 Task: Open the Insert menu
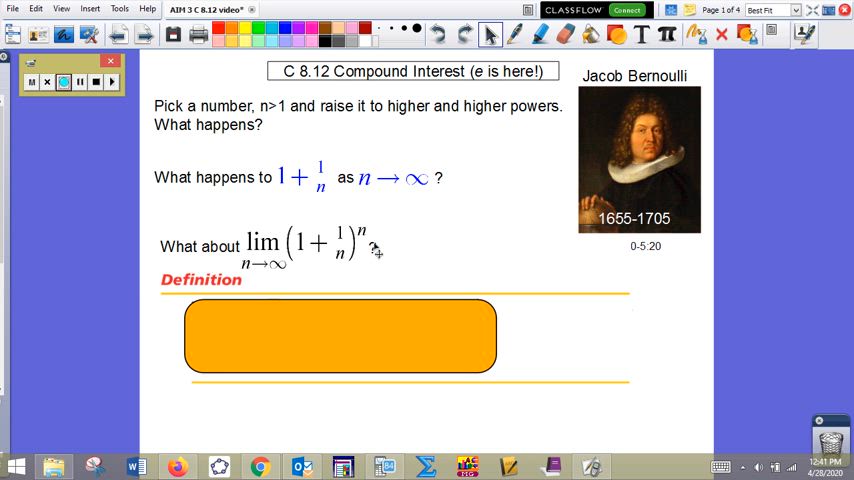(90, 9)
